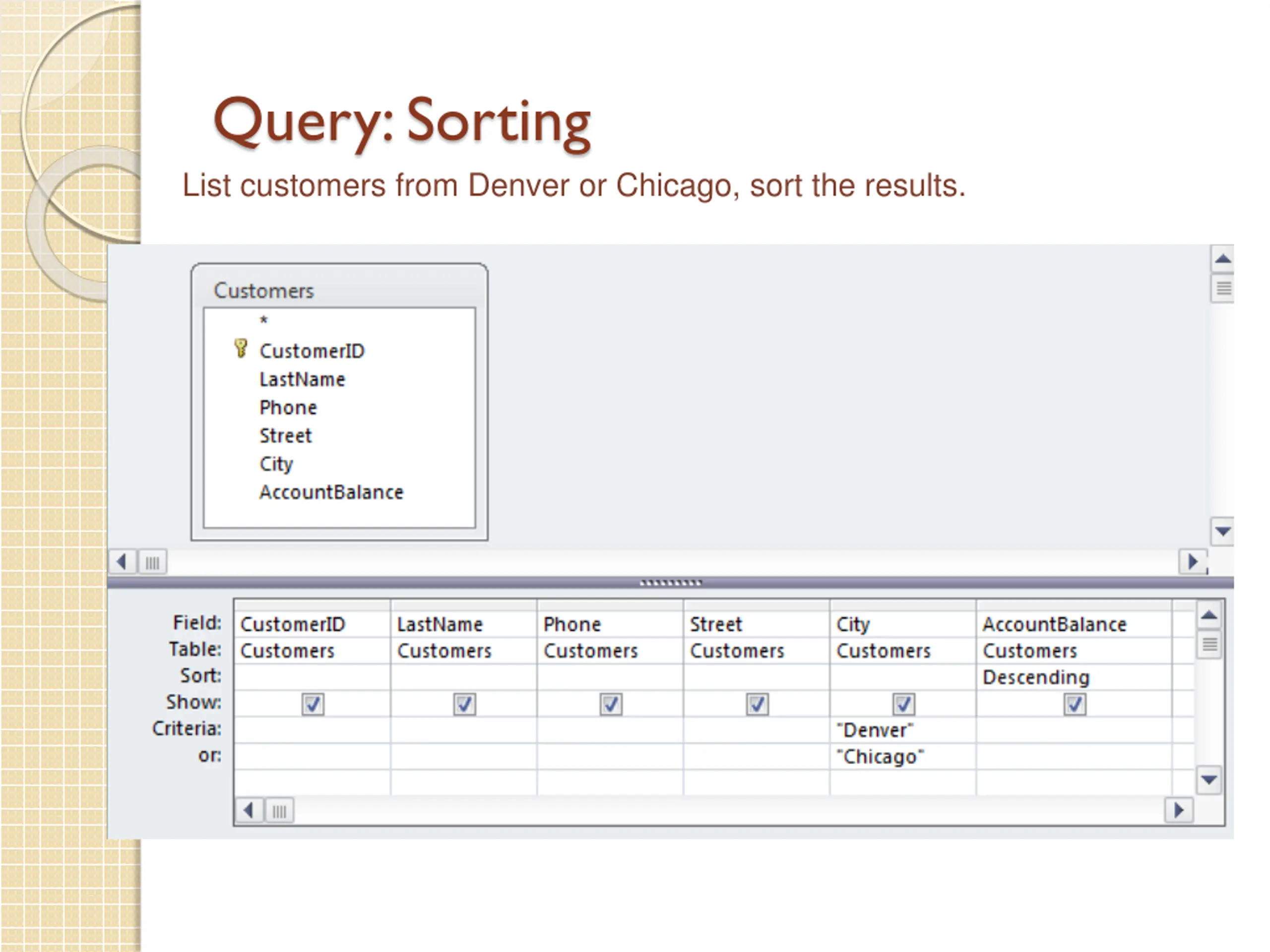Click the table pane vertical scrollbar thumb

1223,288
